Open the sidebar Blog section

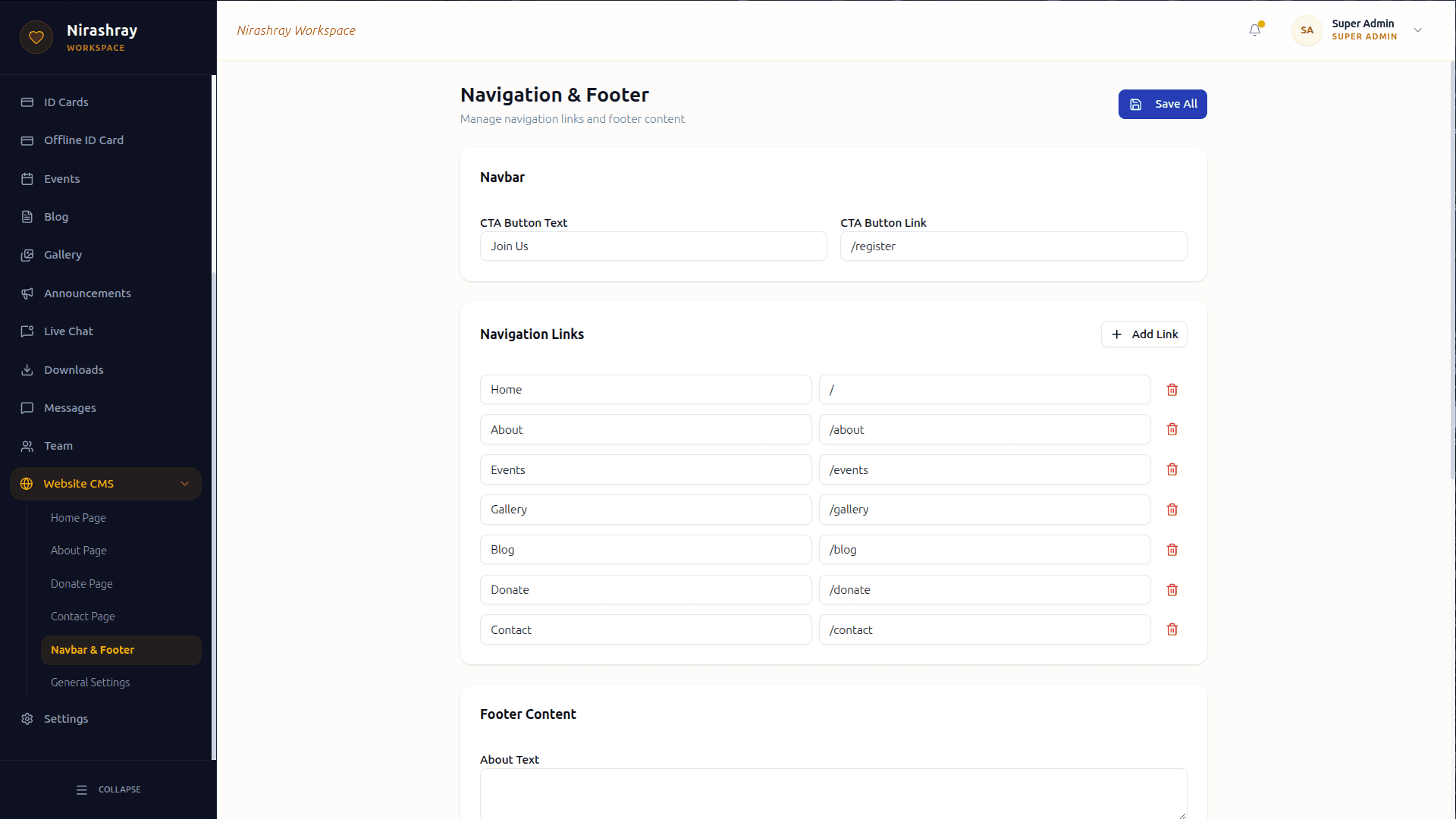(106, 217)
